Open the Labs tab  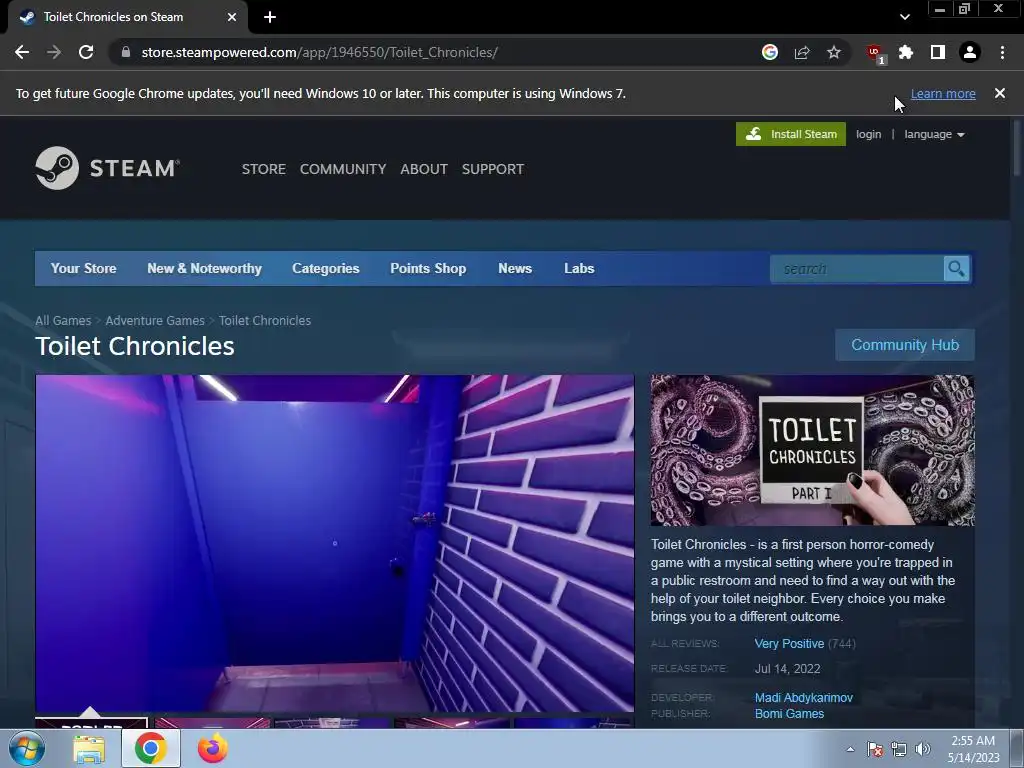[x=579, y=268]
